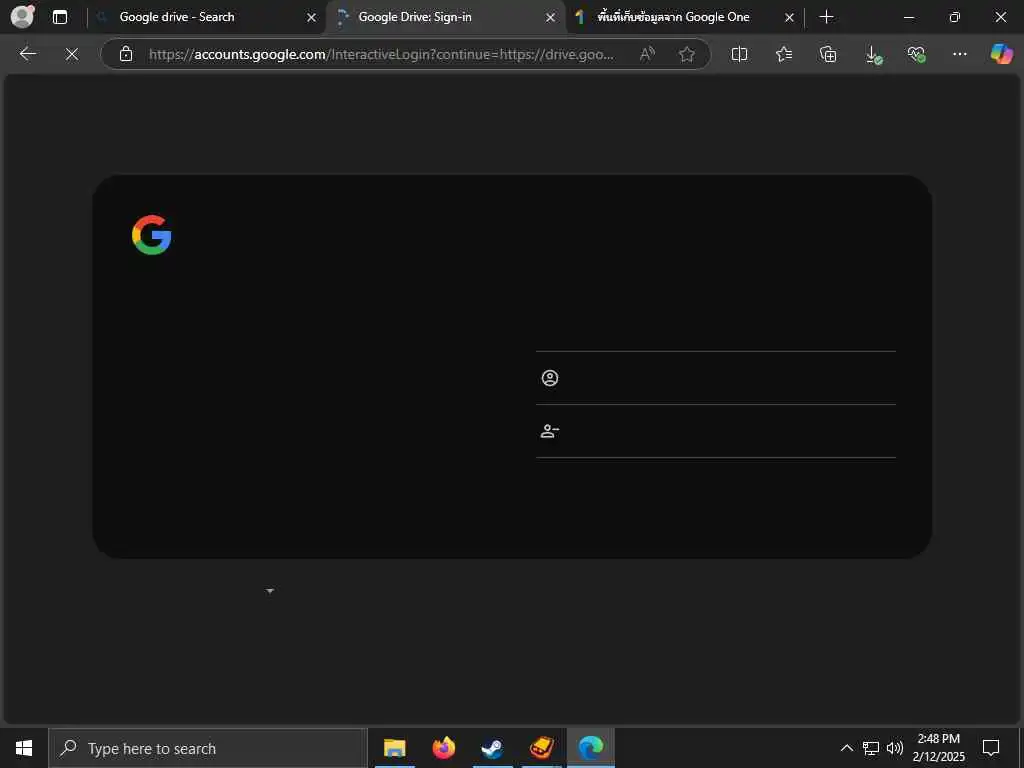
Task: Minimize the Edge browser window
Action: (x=908, y=17)
